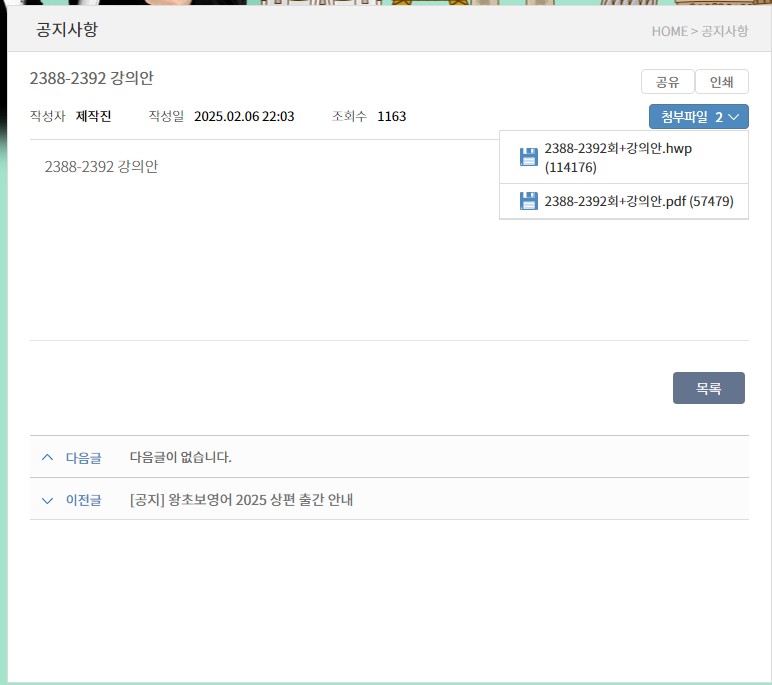This screenshot has height=685, width=772.
Task: Click the floppy disk icon for the pdf file
Action: [529, 201]
